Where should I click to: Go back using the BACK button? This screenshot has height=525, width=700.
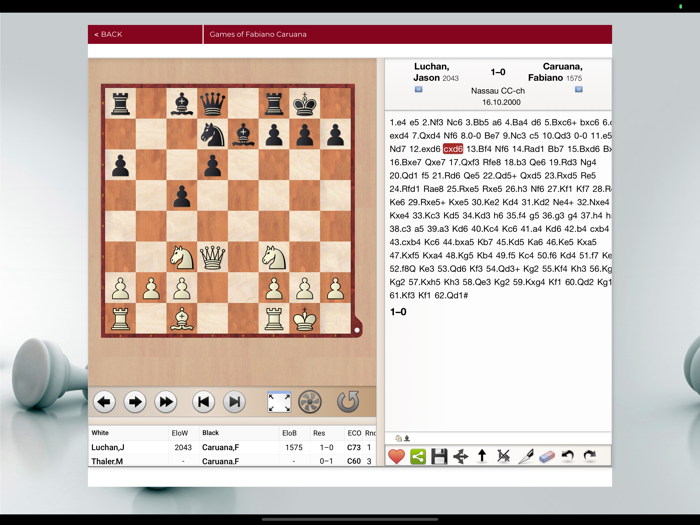[108, 34]
